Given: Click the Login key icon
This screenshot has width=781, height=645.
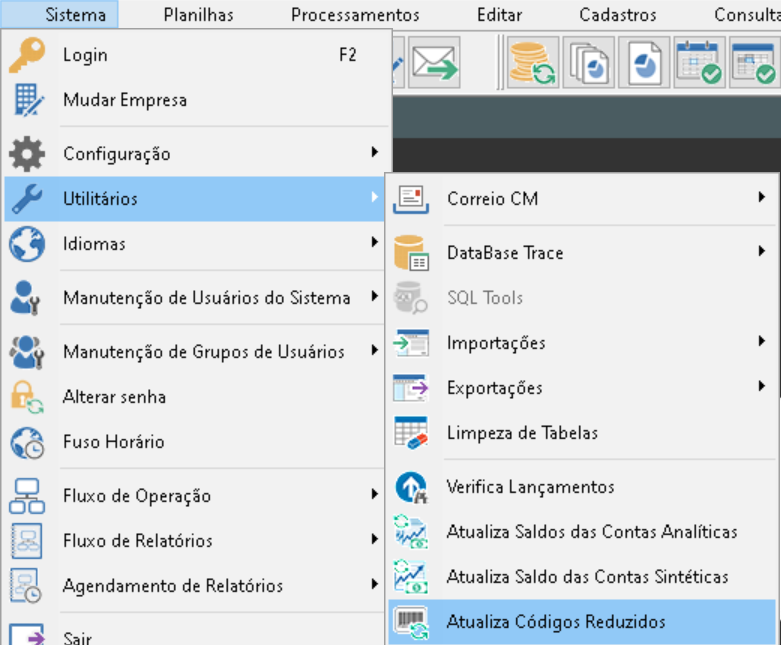Looking at the screenshot, I should [27, 55].
